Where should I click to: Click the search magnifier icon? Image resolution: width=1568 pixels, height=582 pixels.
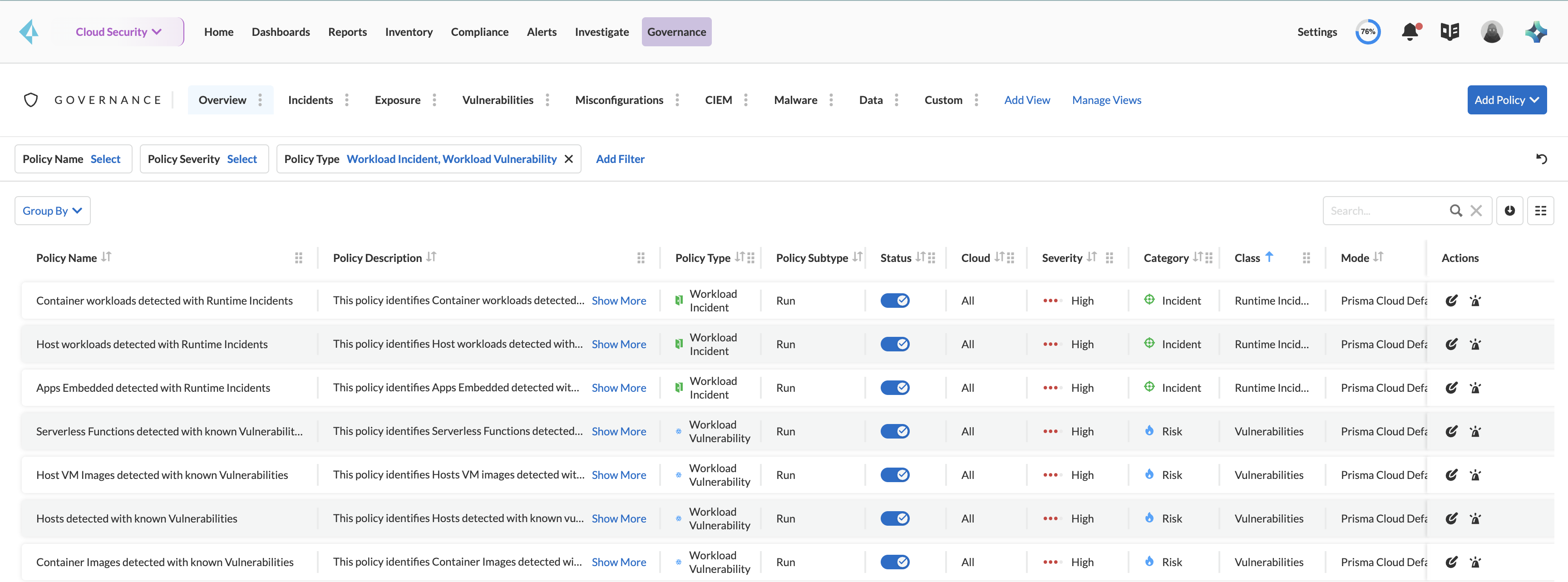pyautogui.click(x=1456, y=211)
